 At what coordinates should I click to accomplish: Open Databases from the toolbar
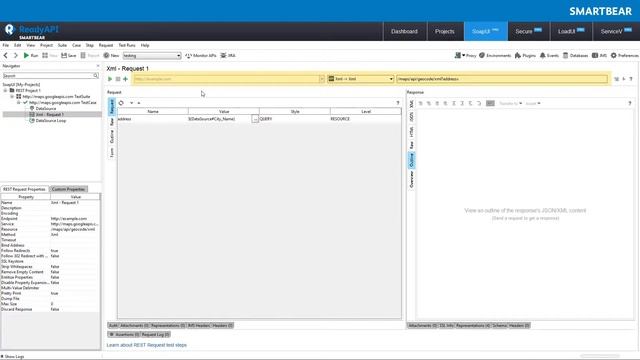[x=576, y=56]
